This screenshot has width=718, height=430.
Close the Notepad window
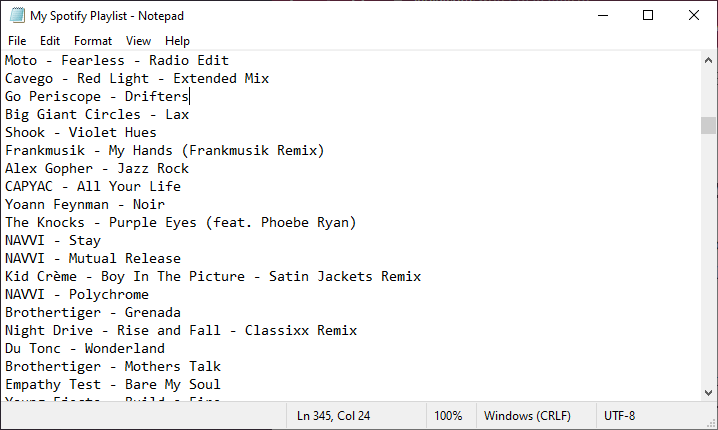click(694, 16)
